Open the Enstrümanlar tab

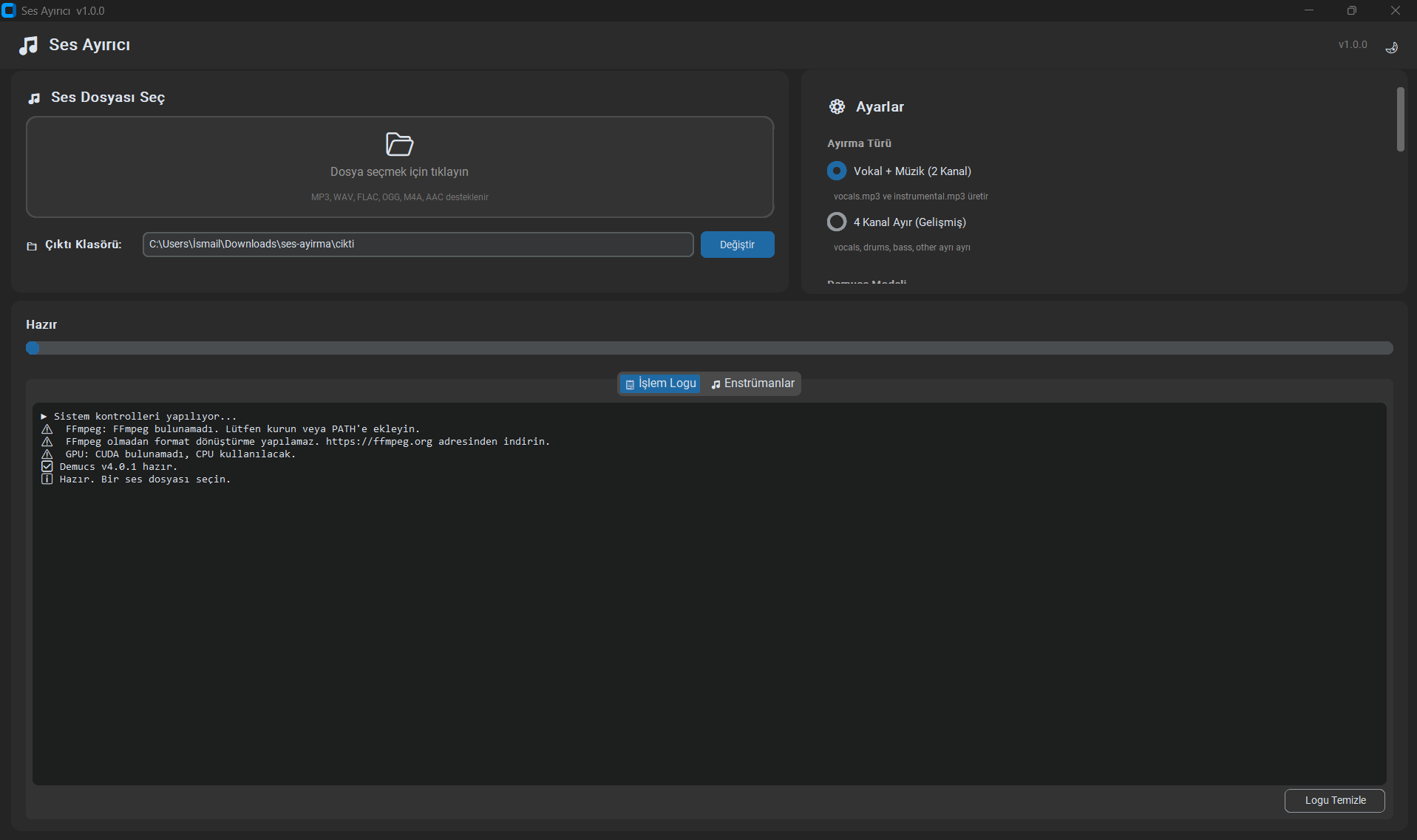(752, 383)
